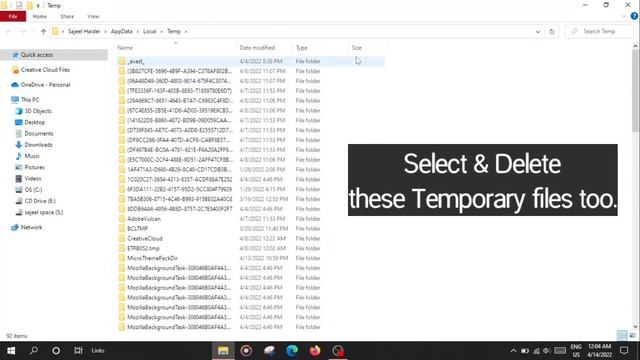Open the volume icon in system tray
This screenshot has width=640, height=360.
coord(546,351)
